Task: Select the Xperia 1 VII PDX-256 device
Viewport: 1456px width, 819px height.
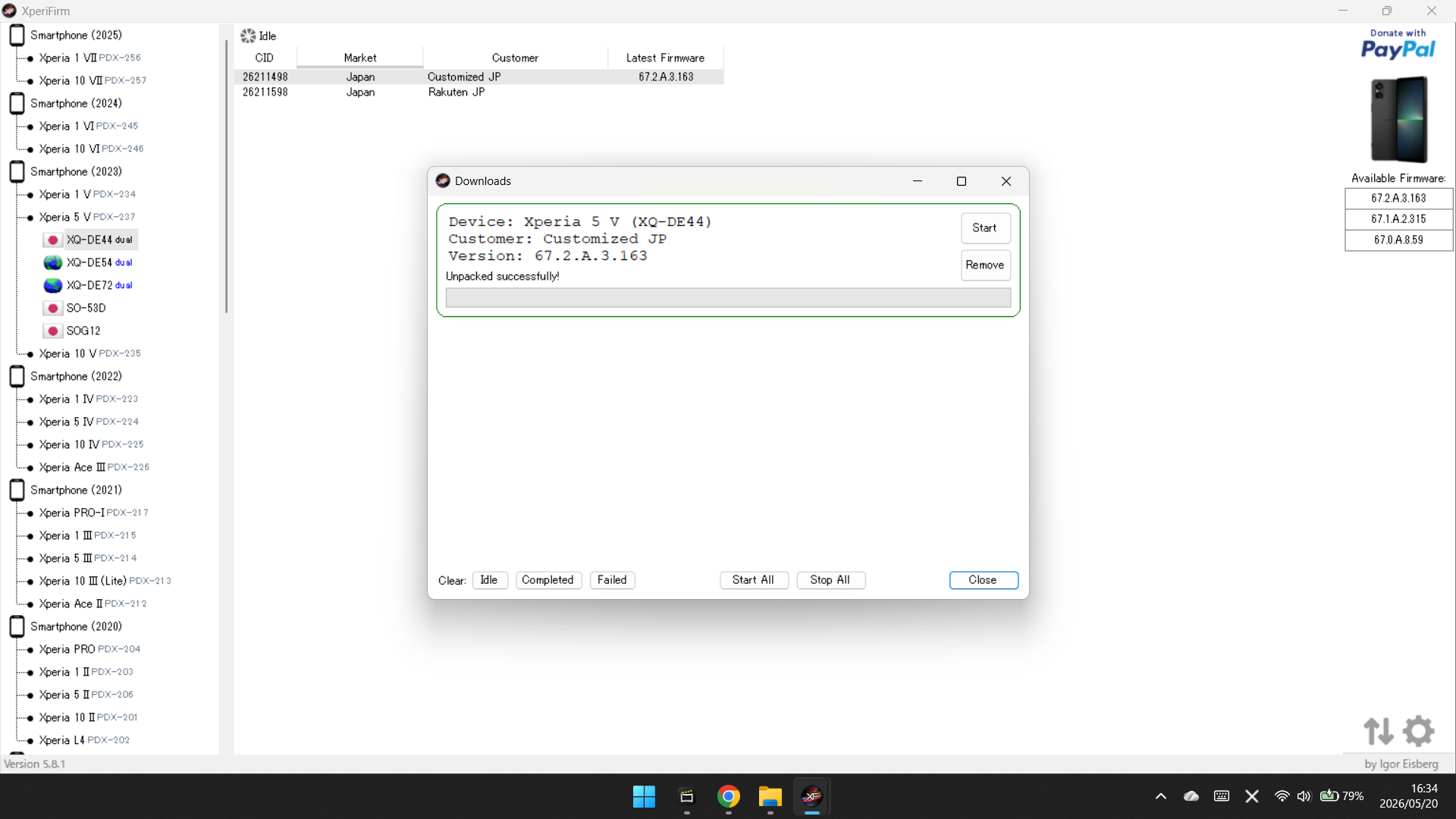Action: click(89, 58)
